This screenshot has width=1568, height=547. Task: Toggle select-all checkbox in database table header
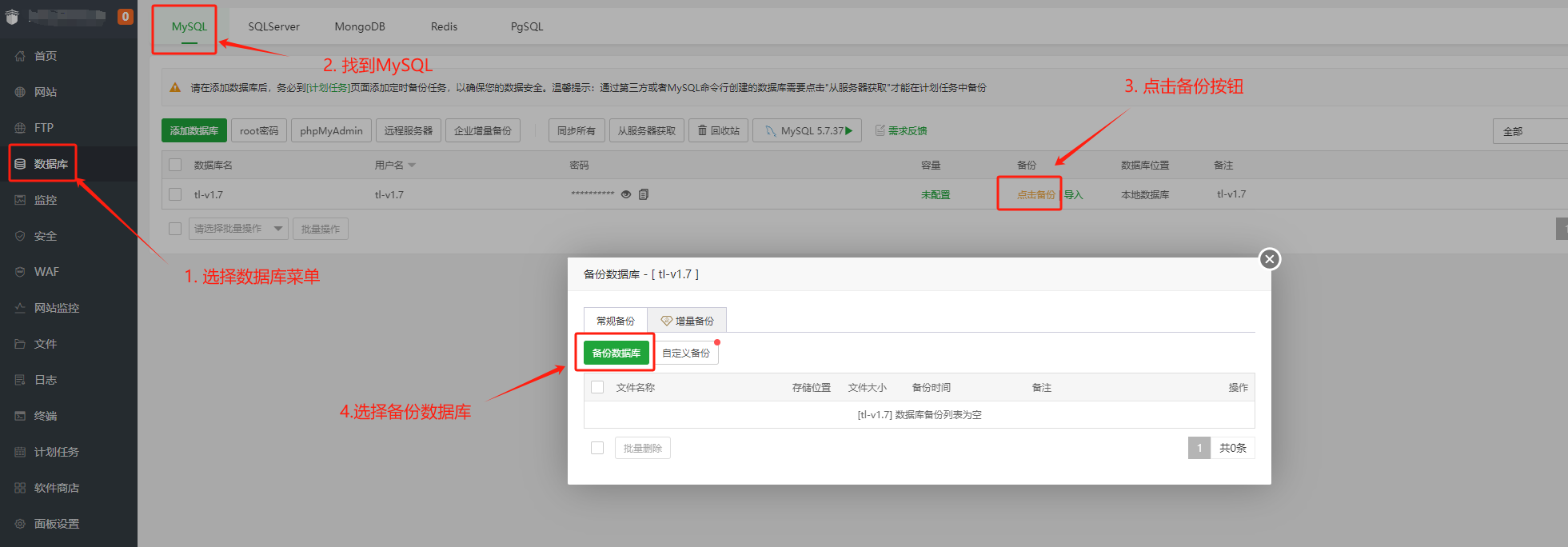tap(175, 165)
